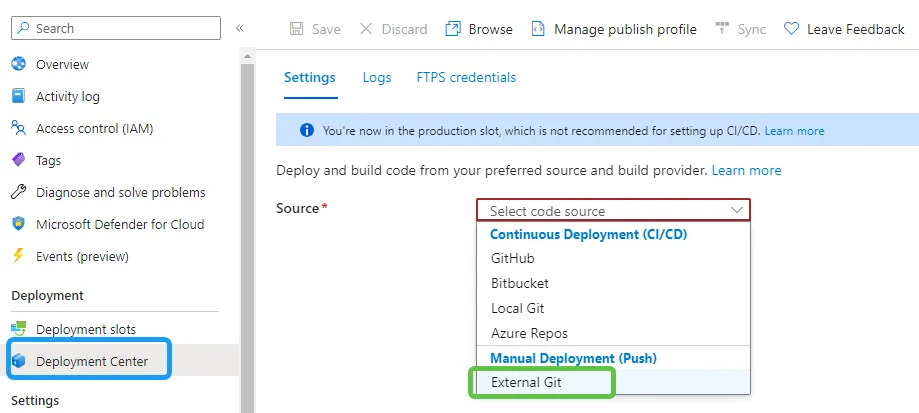
Task: Open Microsoft Defender for Cloud shield icon
Action: click(18, 225)
